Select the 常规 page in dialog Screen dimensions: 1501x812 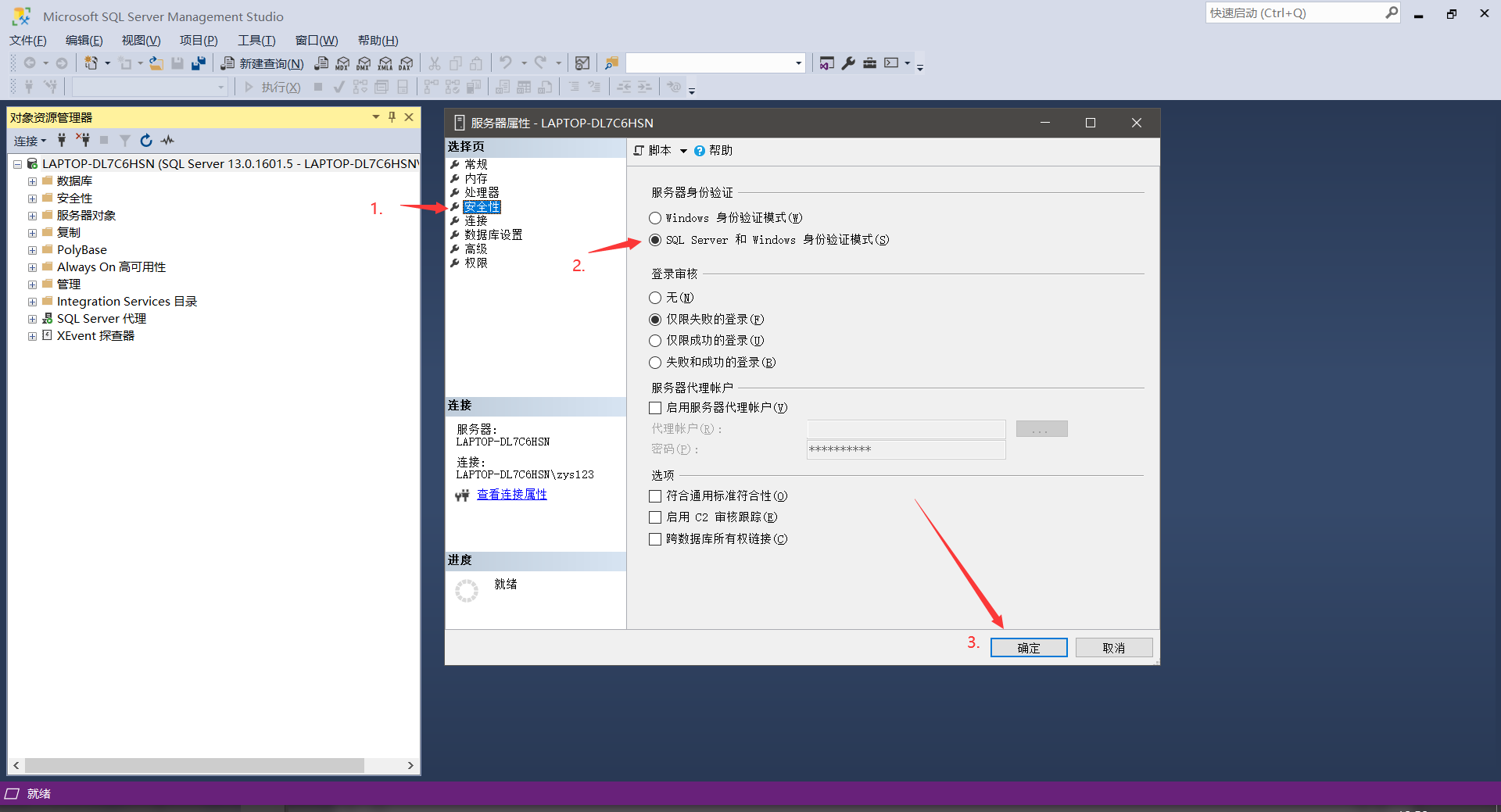(476, 164)
